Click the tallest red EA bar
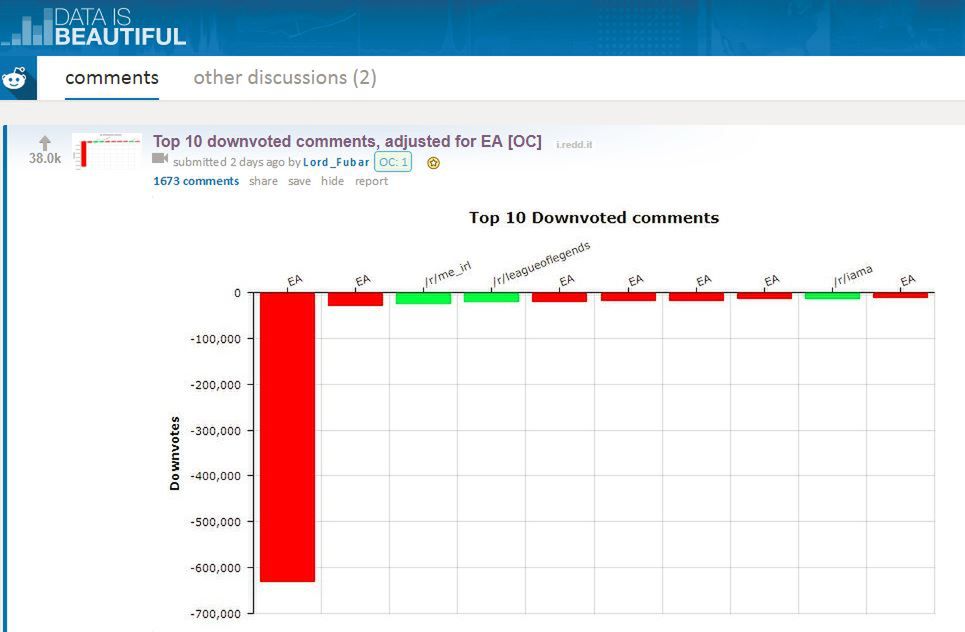 click(287, 437)
